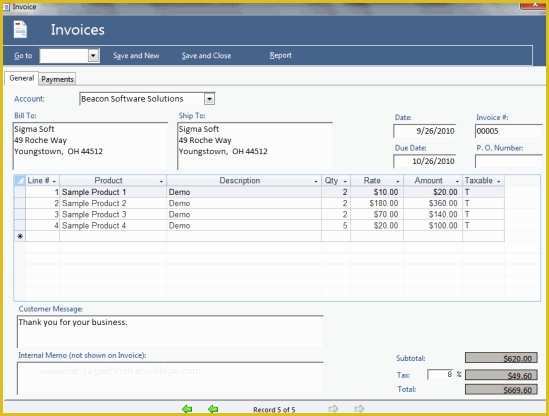Screen dimensions: 549x416
Task: Select the Sample Product 2 cell
Action: tap(113, 203)
